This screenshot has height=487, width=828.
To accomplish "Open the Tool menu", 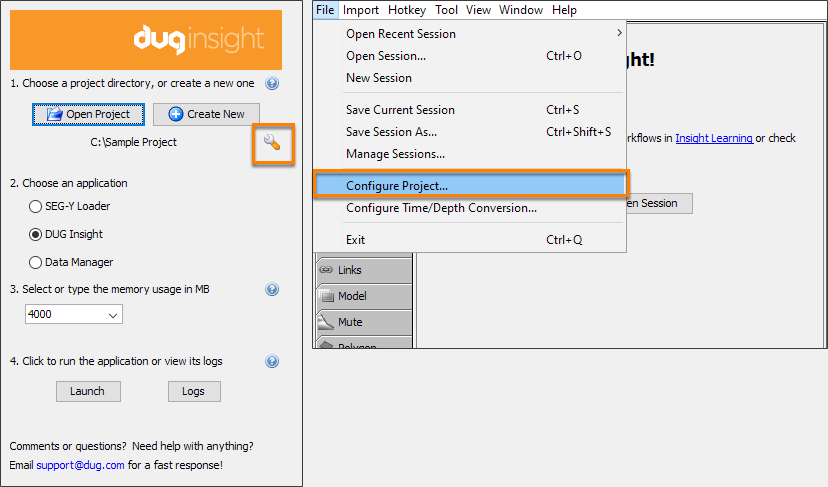I will pyautogui.click(x=446, y=10).
